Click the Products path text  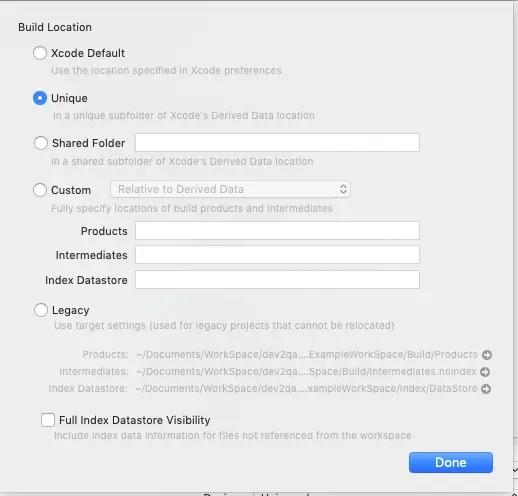tap(307, 354)
